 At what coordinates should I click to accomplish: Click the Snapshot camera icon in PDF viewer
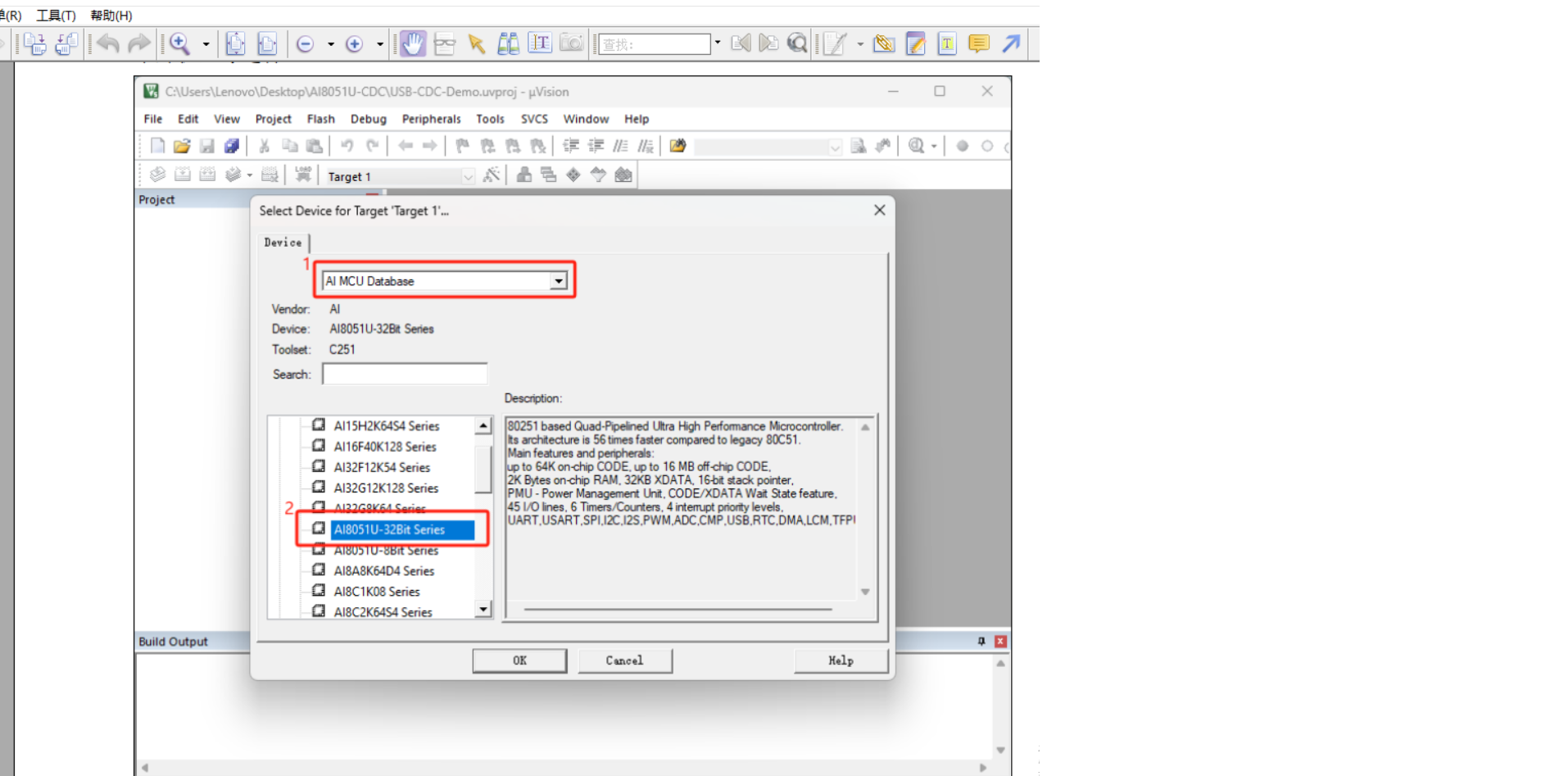tap(571, 43)
